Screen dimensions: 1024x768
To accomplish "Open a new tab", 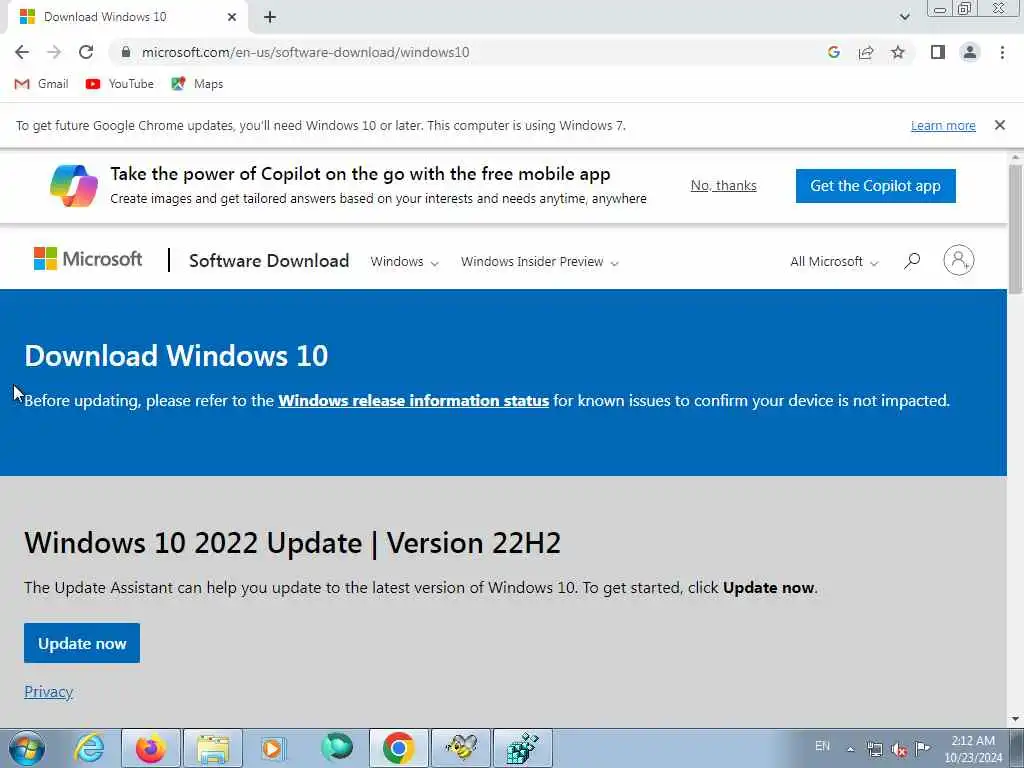I will [270, 17].
